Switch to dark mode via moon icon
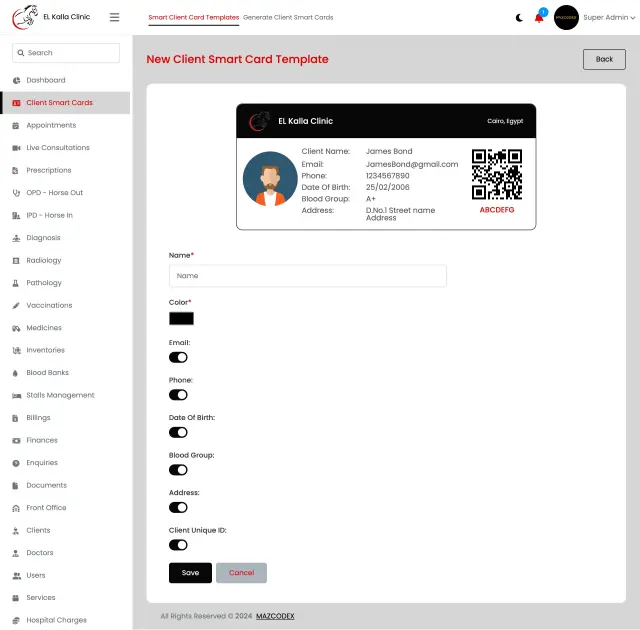640x630 pixels. click(x=519, y=18)
